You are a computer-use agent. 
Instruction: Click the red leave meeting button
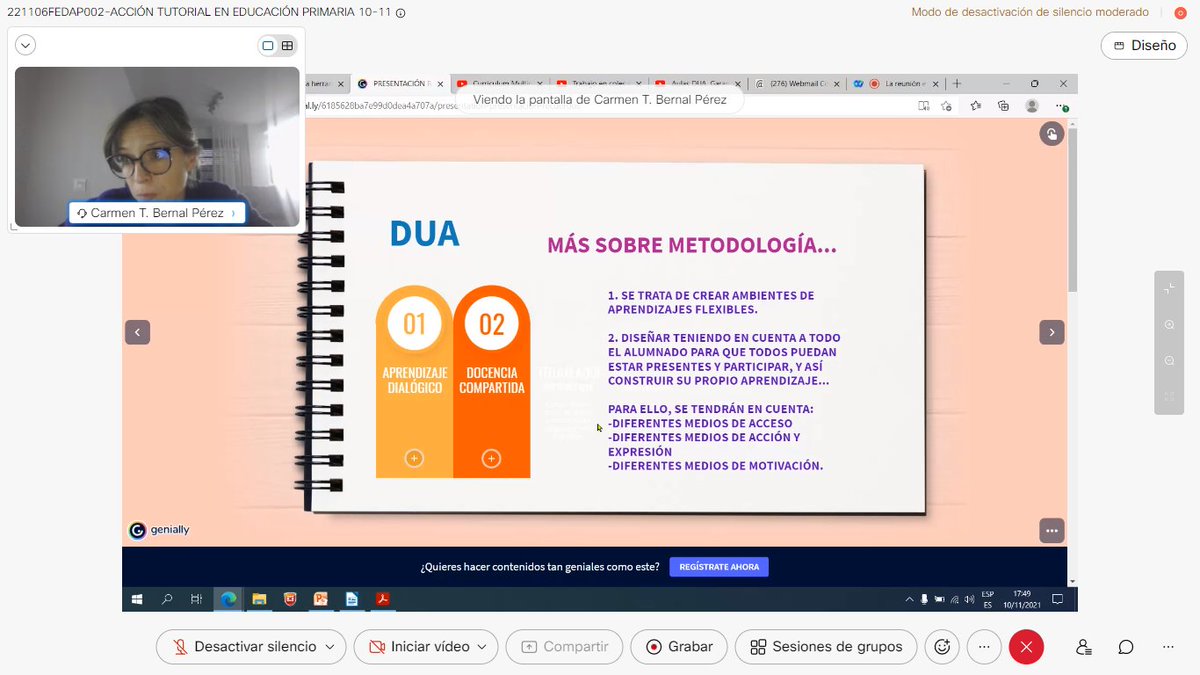[1026, 647]
